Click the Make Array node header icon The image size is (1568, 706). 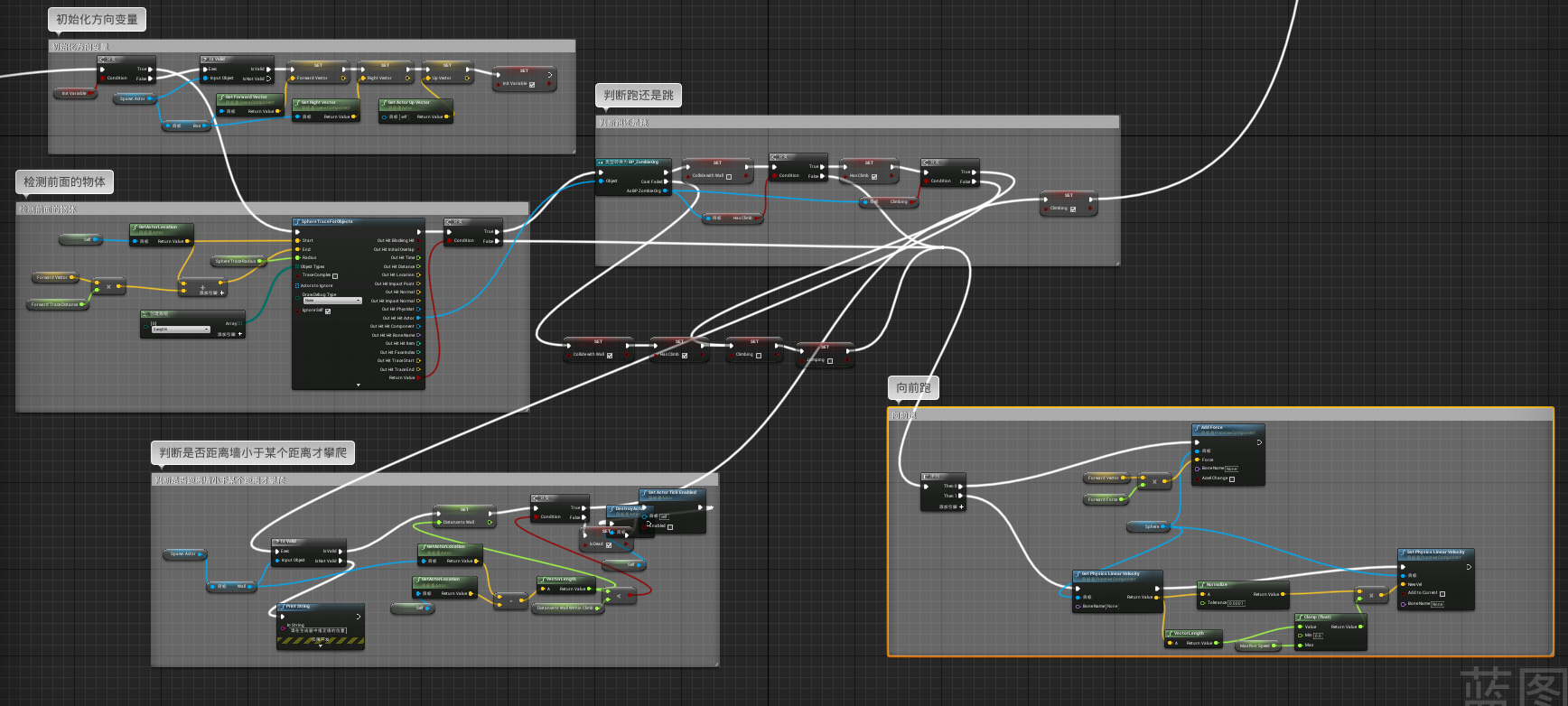point(145,314)
